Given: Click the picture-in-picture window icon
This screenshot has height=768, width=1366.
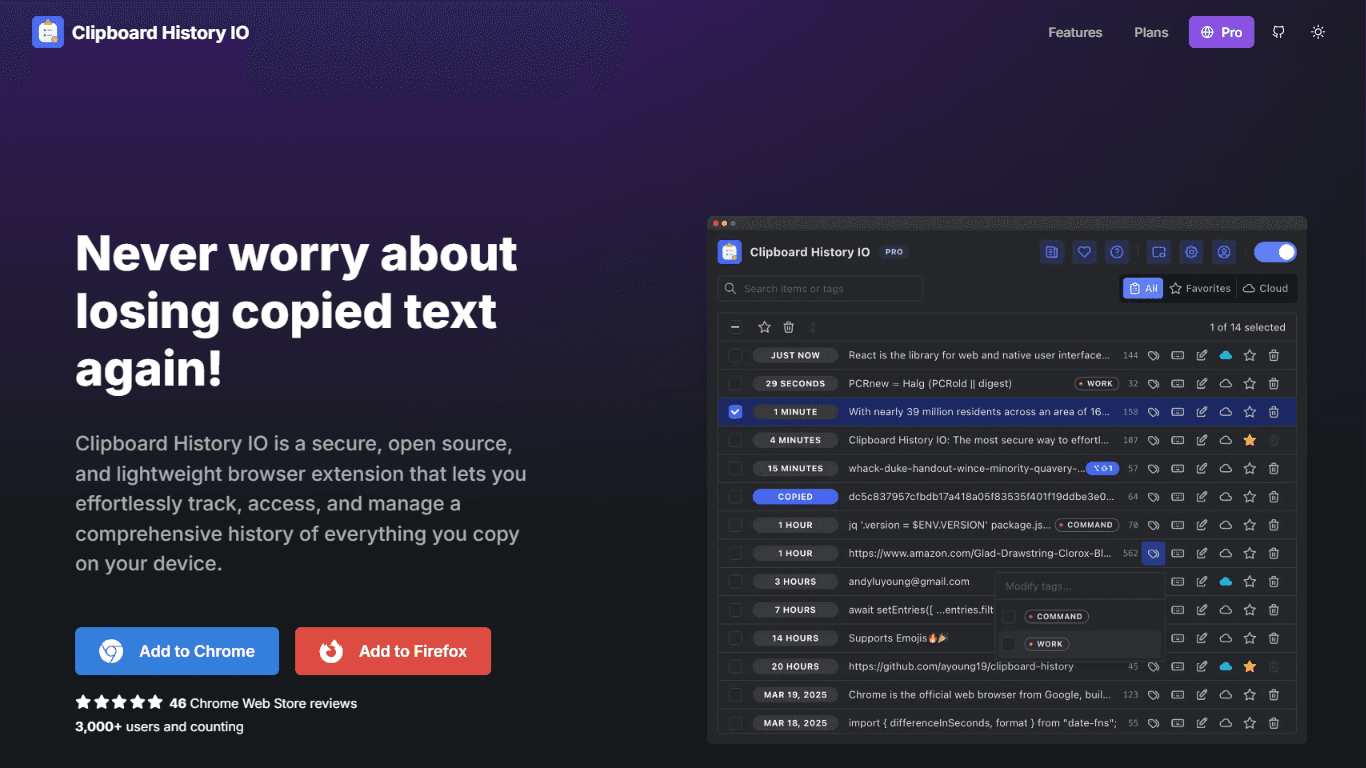Looking at the screenshot, I should [x=1158, y=252].
